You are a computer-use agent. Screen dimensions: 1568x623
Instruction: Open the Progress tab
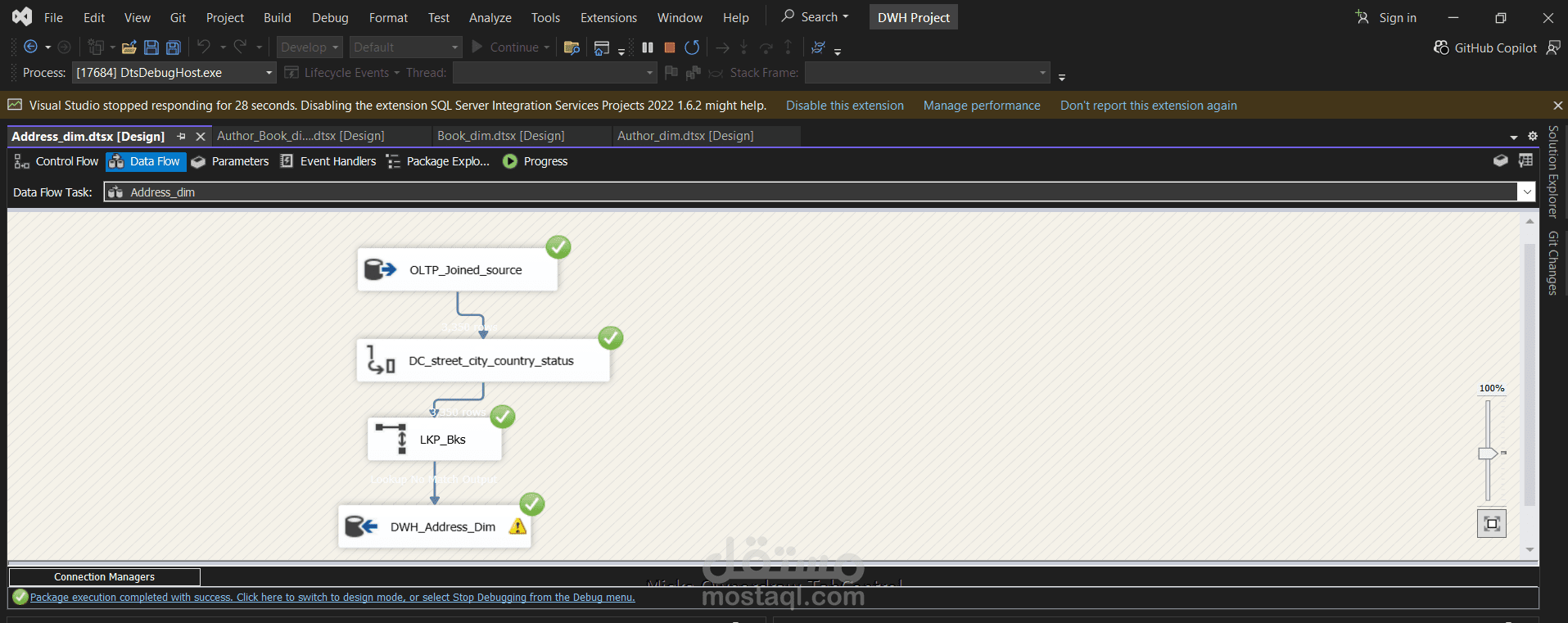click(x=535, y=161)
